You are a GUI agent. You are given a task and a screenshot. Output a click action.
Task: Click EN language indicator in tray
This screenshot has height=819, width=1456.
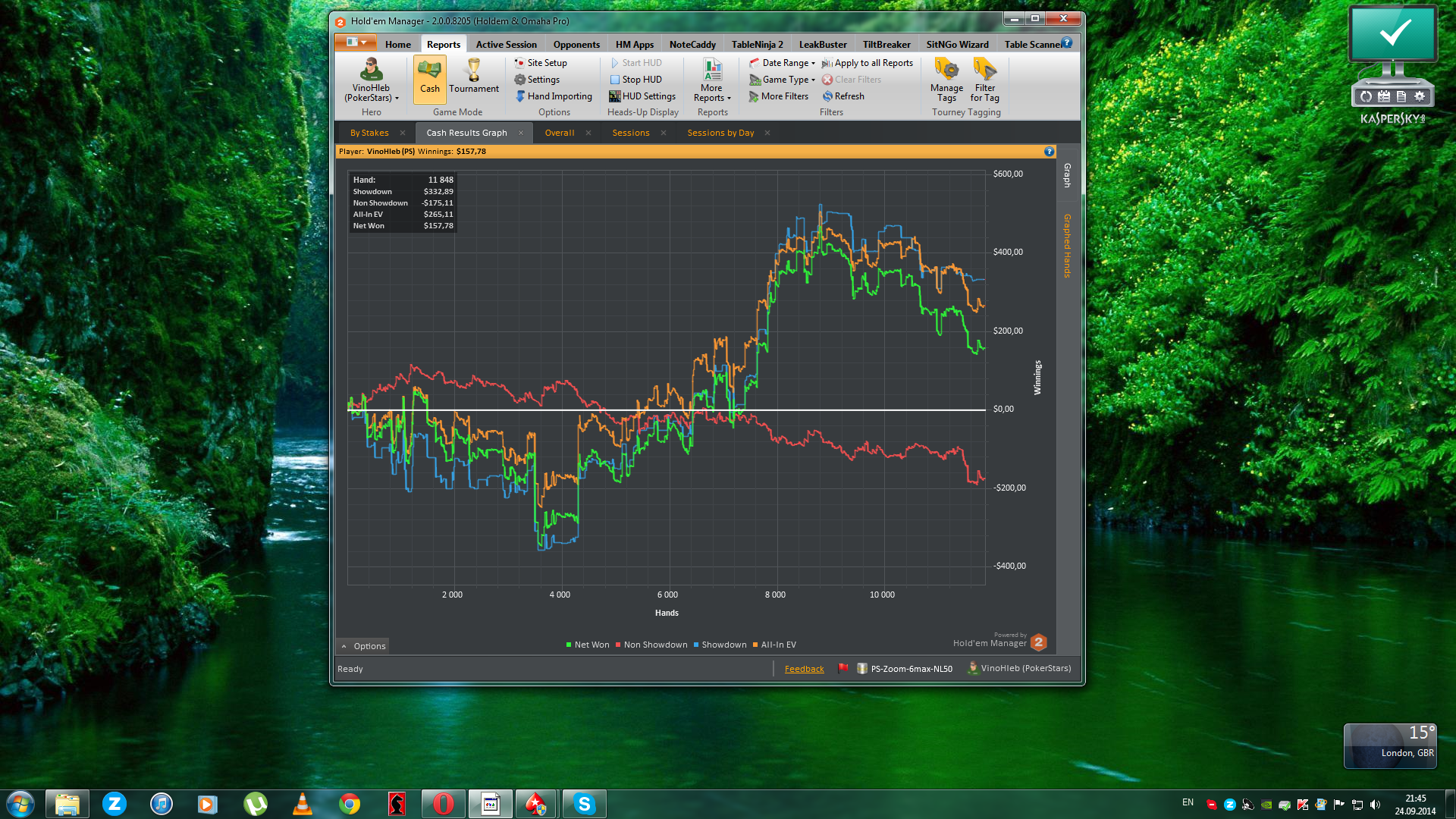click(1188, 802)
